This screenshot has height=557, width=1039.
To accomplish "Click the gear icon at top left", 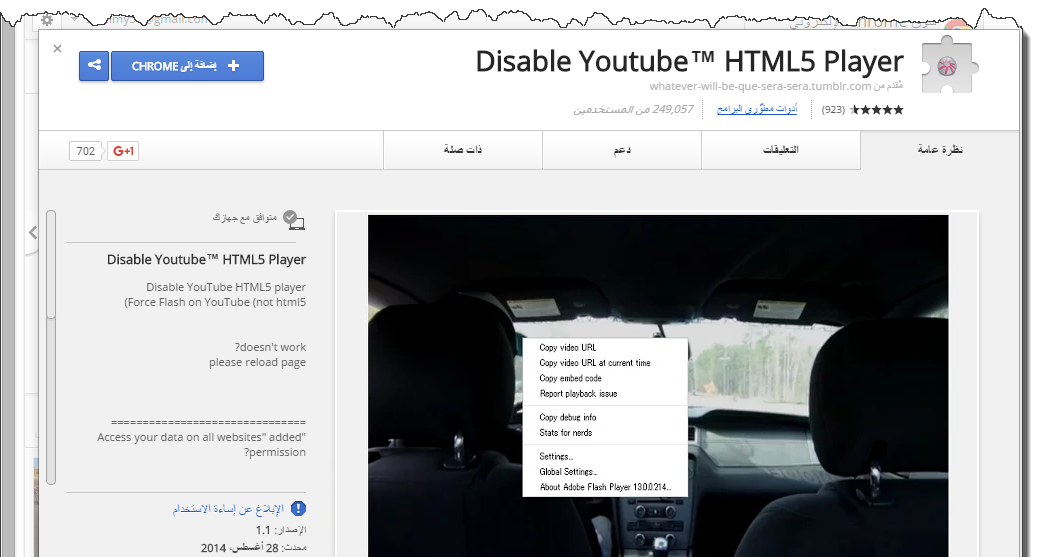I will 47,19.
